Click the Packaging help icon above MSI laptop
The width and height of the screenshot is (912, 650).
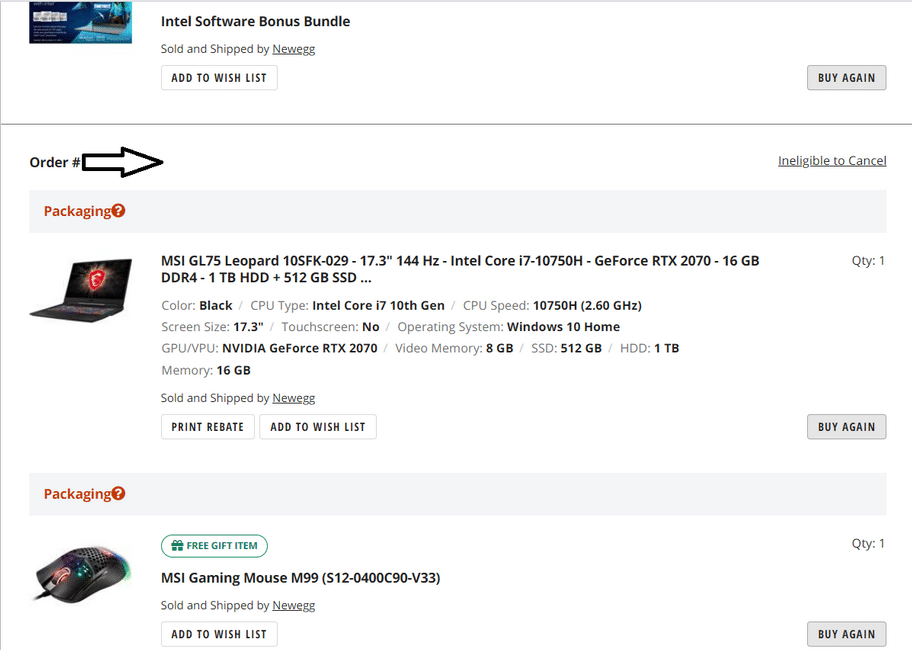tap(118, 211)
